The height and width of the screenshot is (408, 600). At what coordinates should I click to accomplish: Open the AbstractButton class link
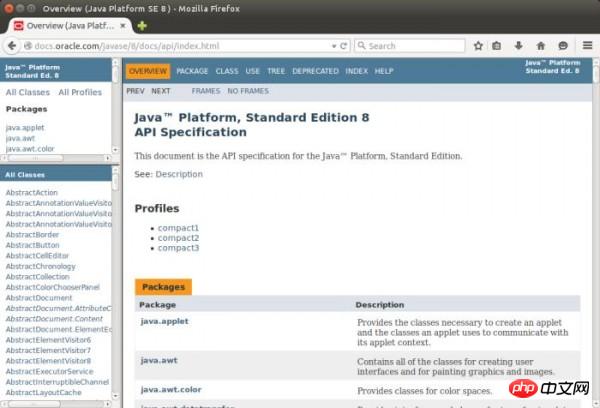click(x=33, y=245)
